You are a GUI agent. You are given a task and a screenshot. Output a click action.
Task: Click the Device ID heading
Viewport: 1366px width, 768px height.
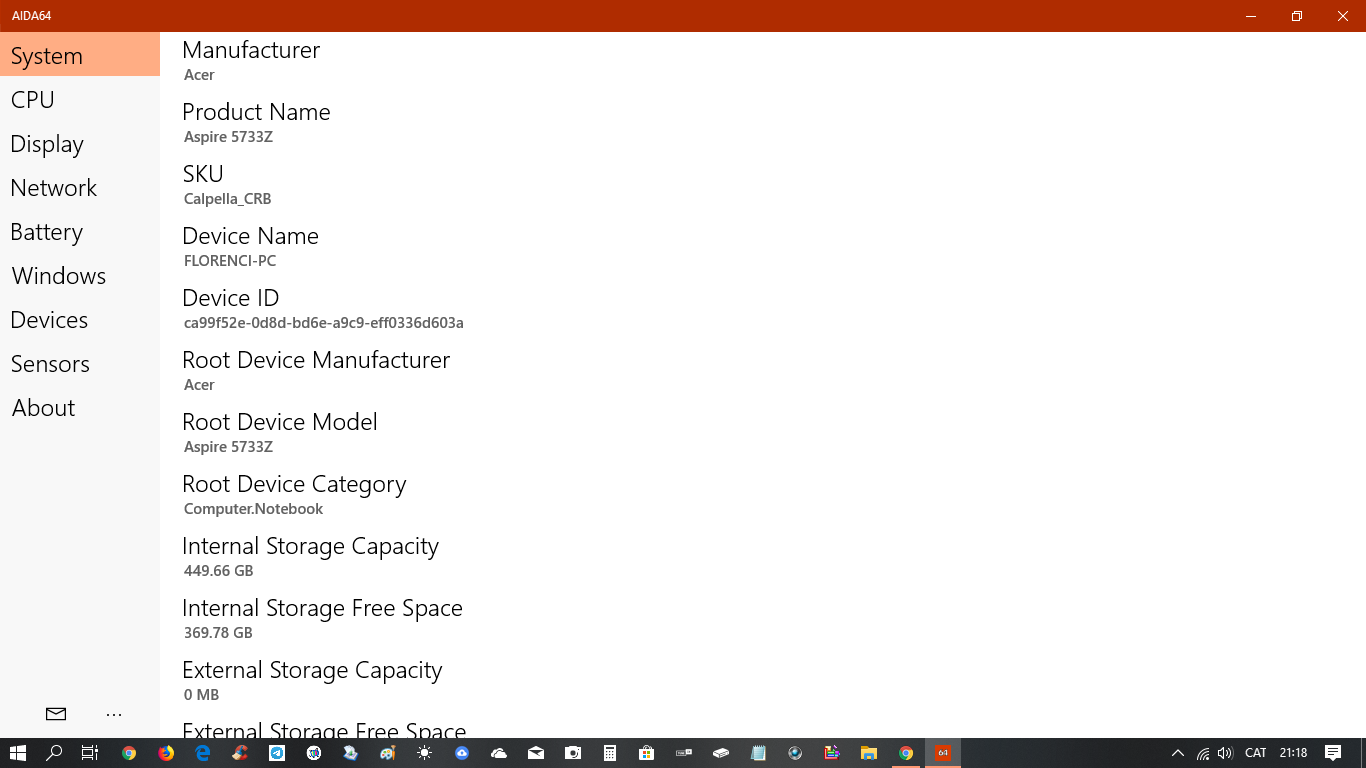[231, 298]
